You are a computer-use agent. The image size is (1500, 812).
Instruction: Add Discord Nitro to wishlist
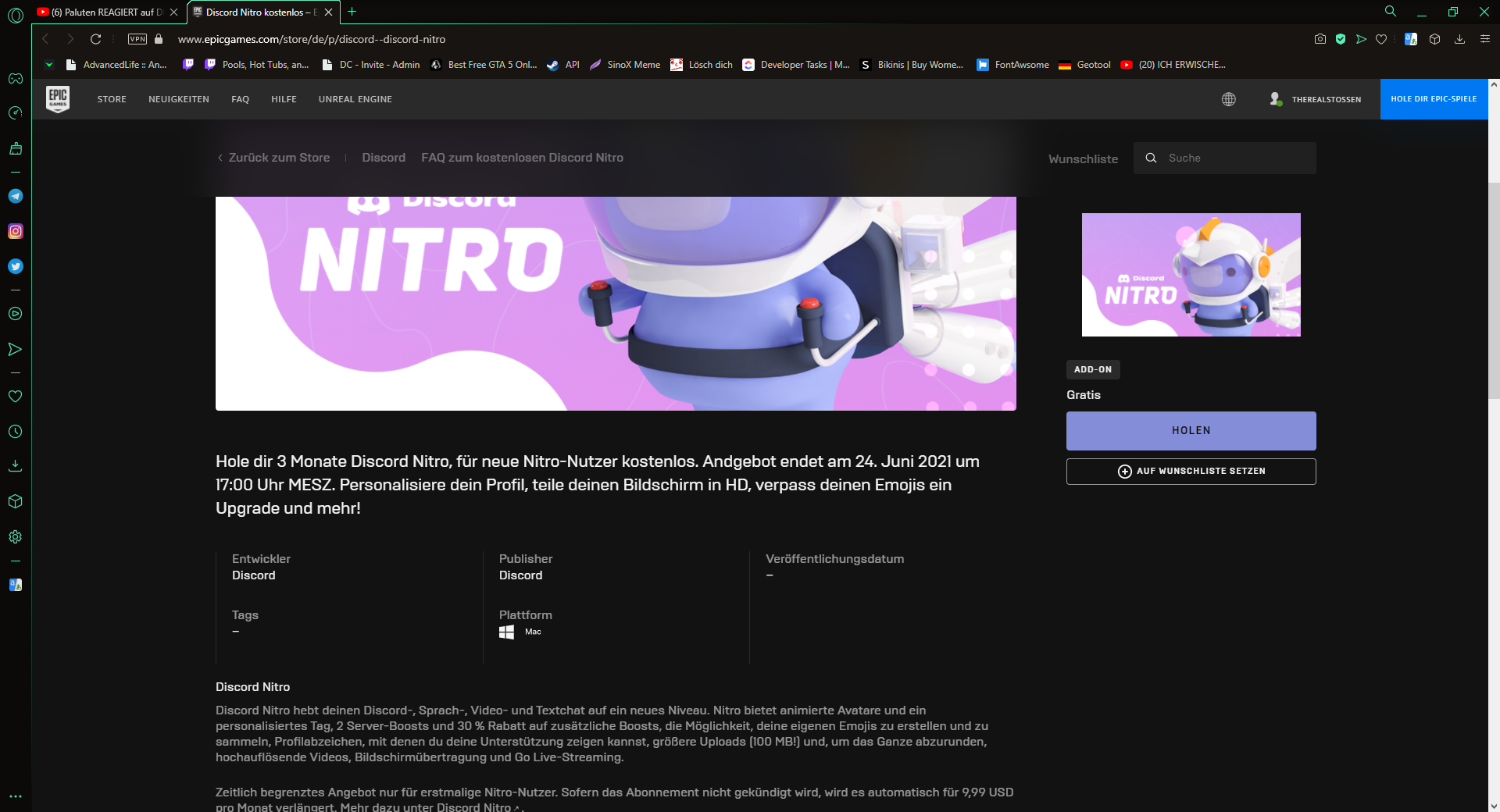(x=1191, y=472)
